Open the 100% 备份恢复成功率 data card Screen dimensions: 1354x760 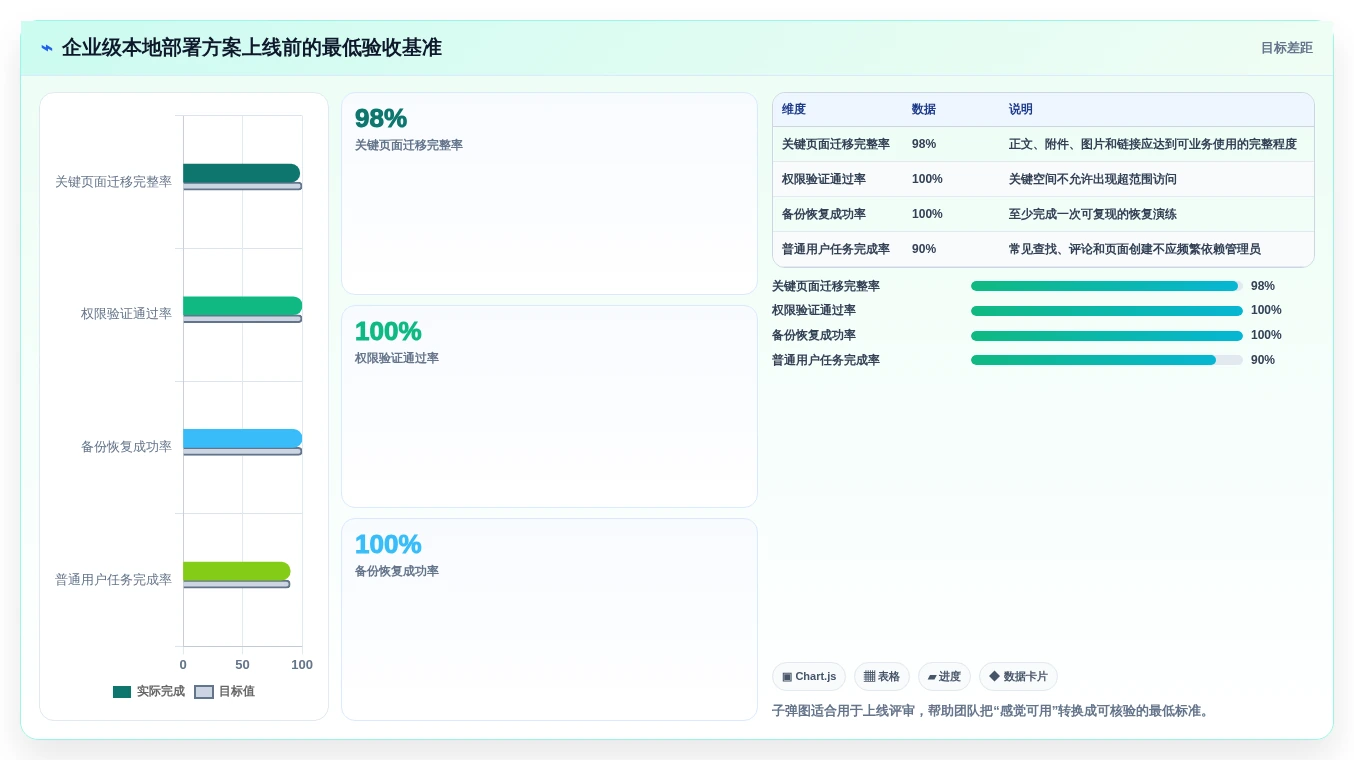point(549,619)
